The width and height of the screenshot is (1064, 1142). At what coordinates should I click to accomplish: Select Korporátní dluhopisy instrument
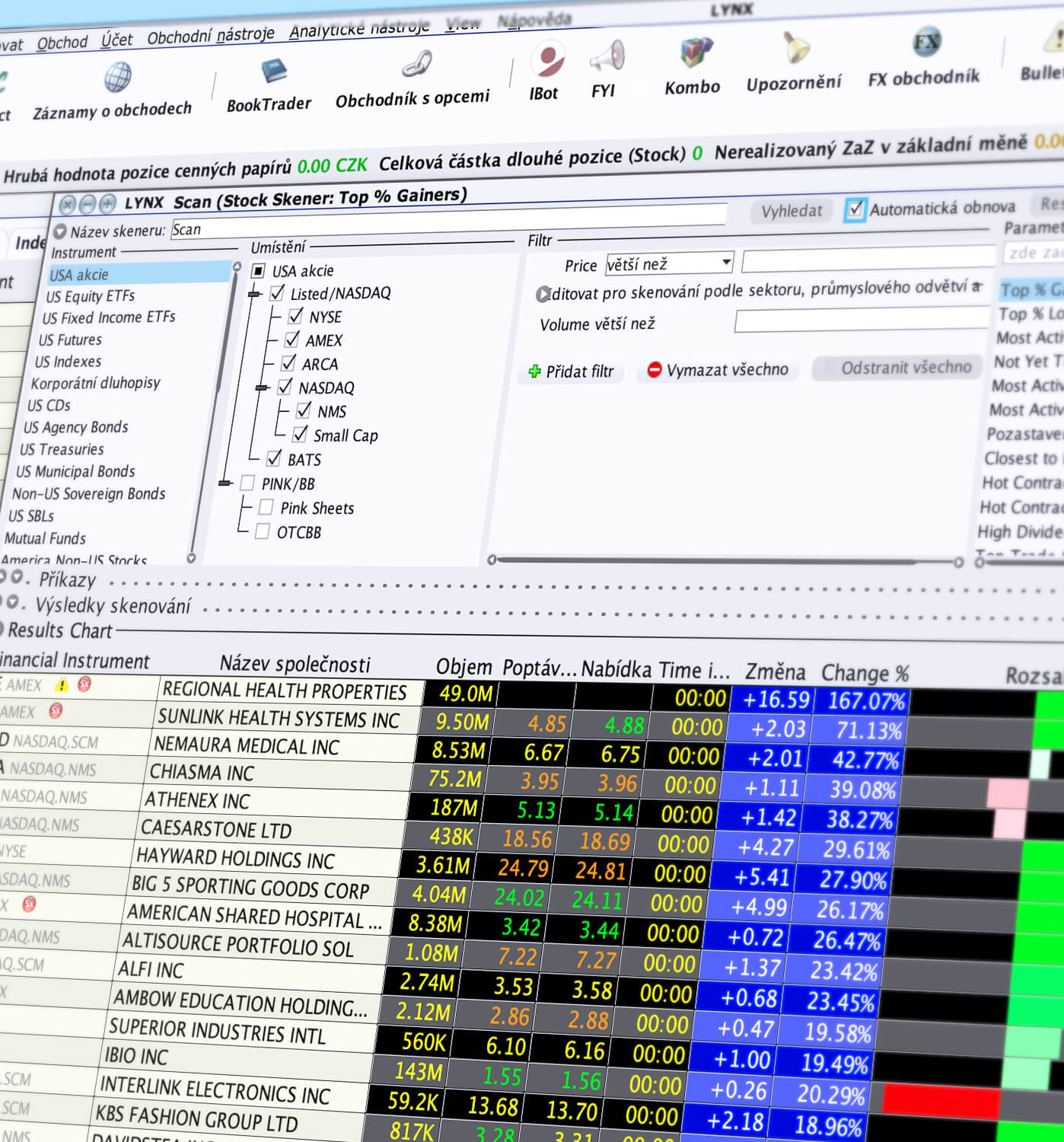(x=95, y=383)
